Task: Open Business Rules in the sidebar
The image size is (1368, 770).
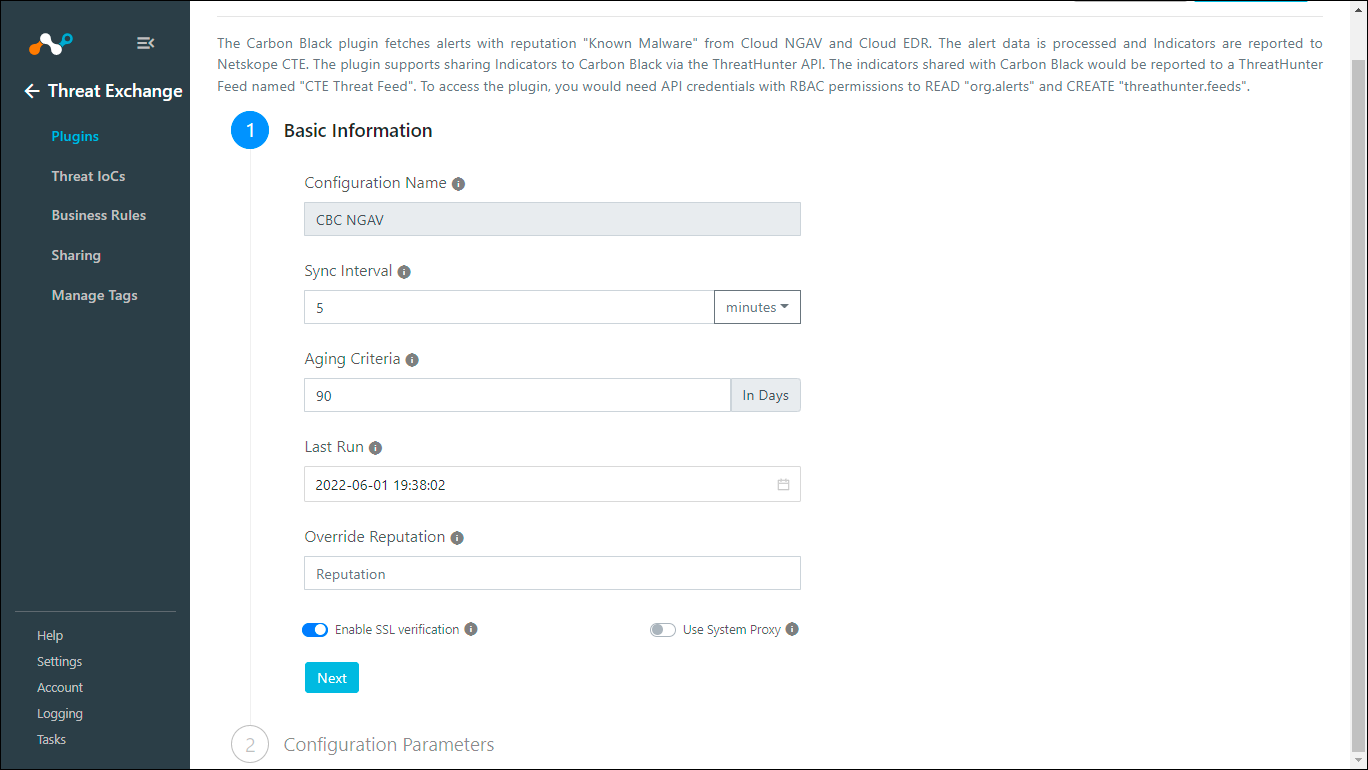Action: (x=99, y=215)
